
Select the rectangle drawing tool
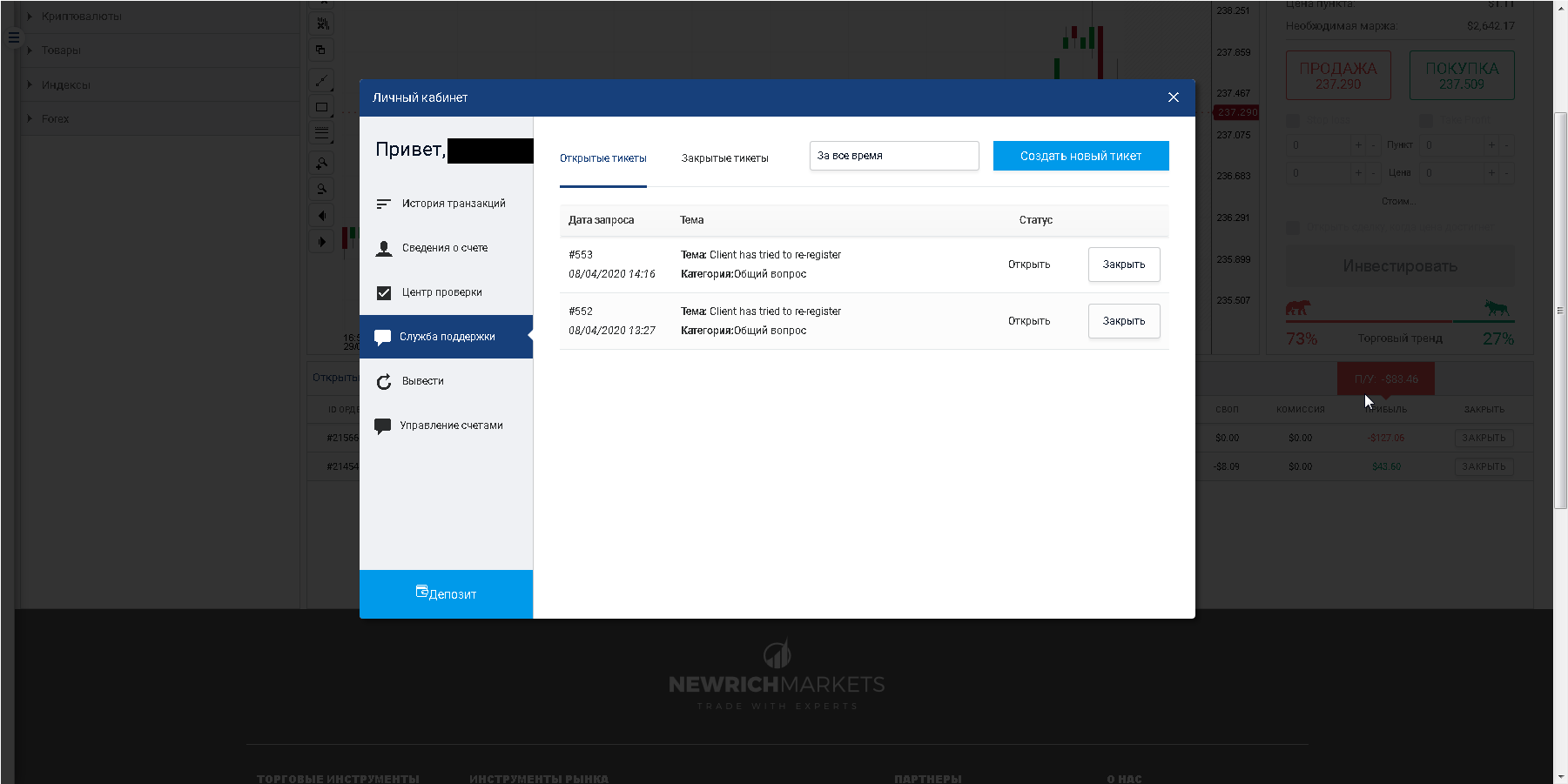pyautogui.click(x=321, y=107)
